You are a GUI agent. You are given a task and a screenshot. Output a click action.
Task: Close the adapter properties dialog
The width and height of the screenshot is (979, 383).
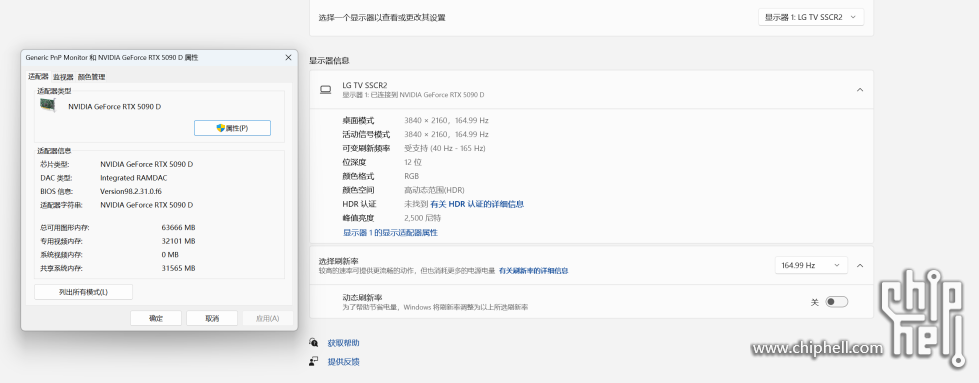coord(288,57)
